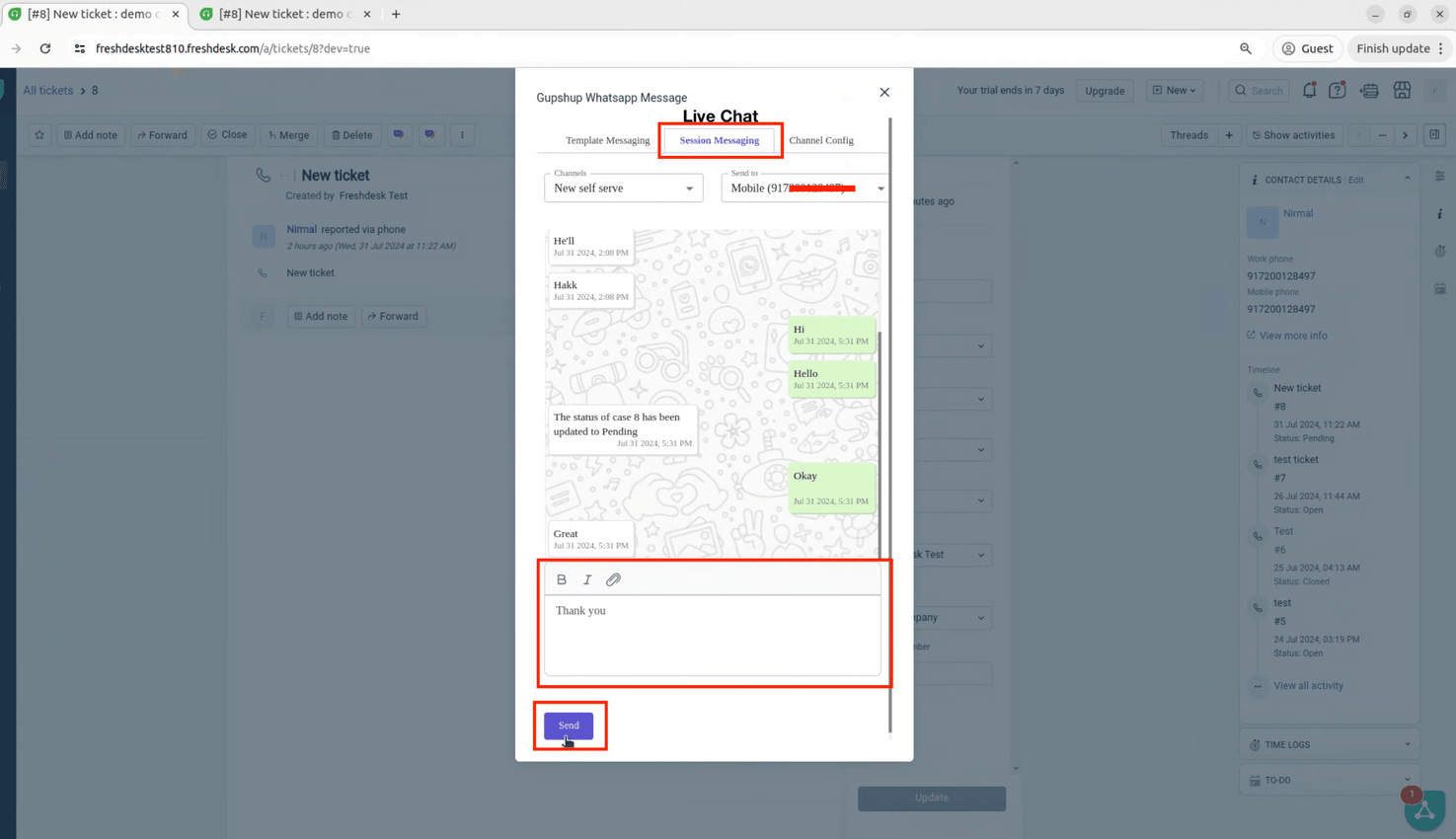Switch to the Template Messaging tab
The width and height of the screenshot is (1456, 839).
coord(607,140)
